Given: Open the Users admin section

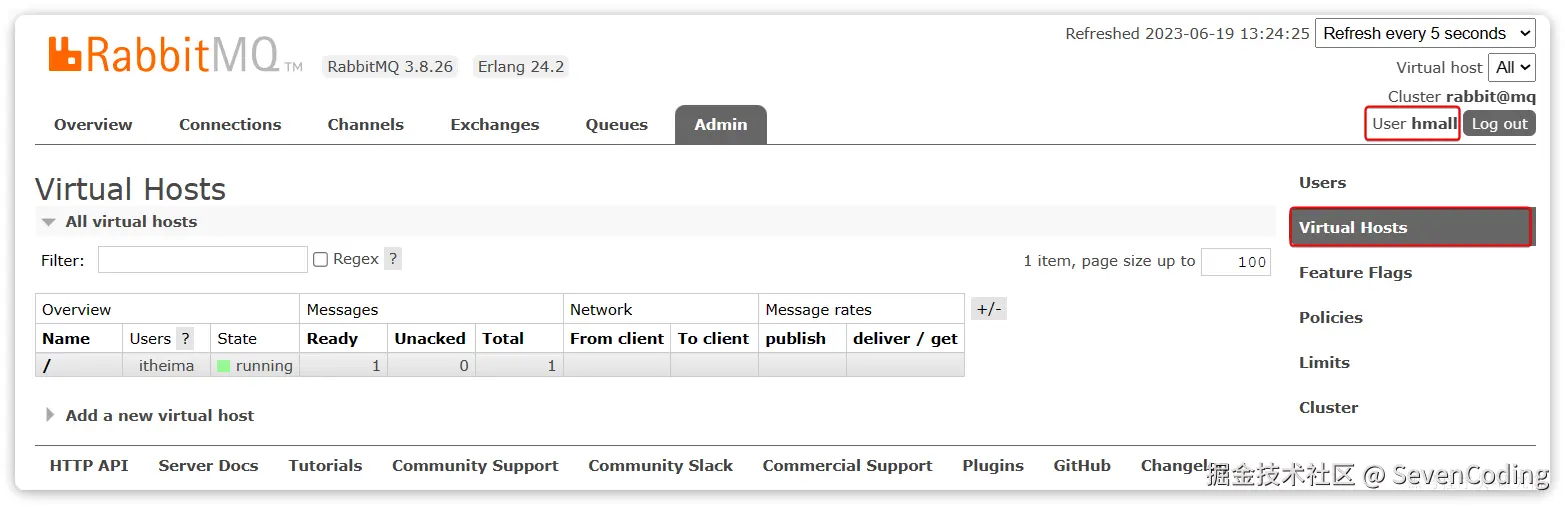Looking at the screenshot, I should coord(1322,183).
